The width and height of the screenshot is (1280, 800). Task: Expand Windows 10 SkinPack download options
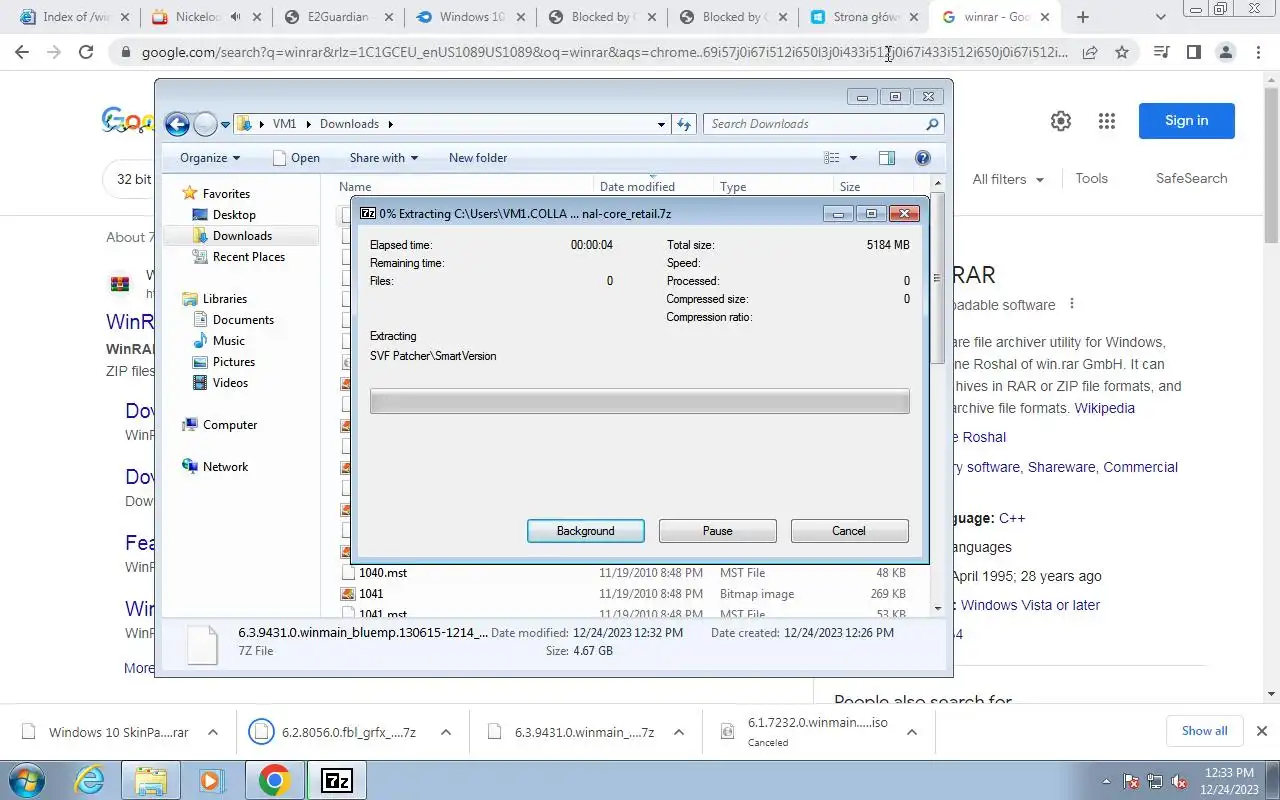coord(213,732)
